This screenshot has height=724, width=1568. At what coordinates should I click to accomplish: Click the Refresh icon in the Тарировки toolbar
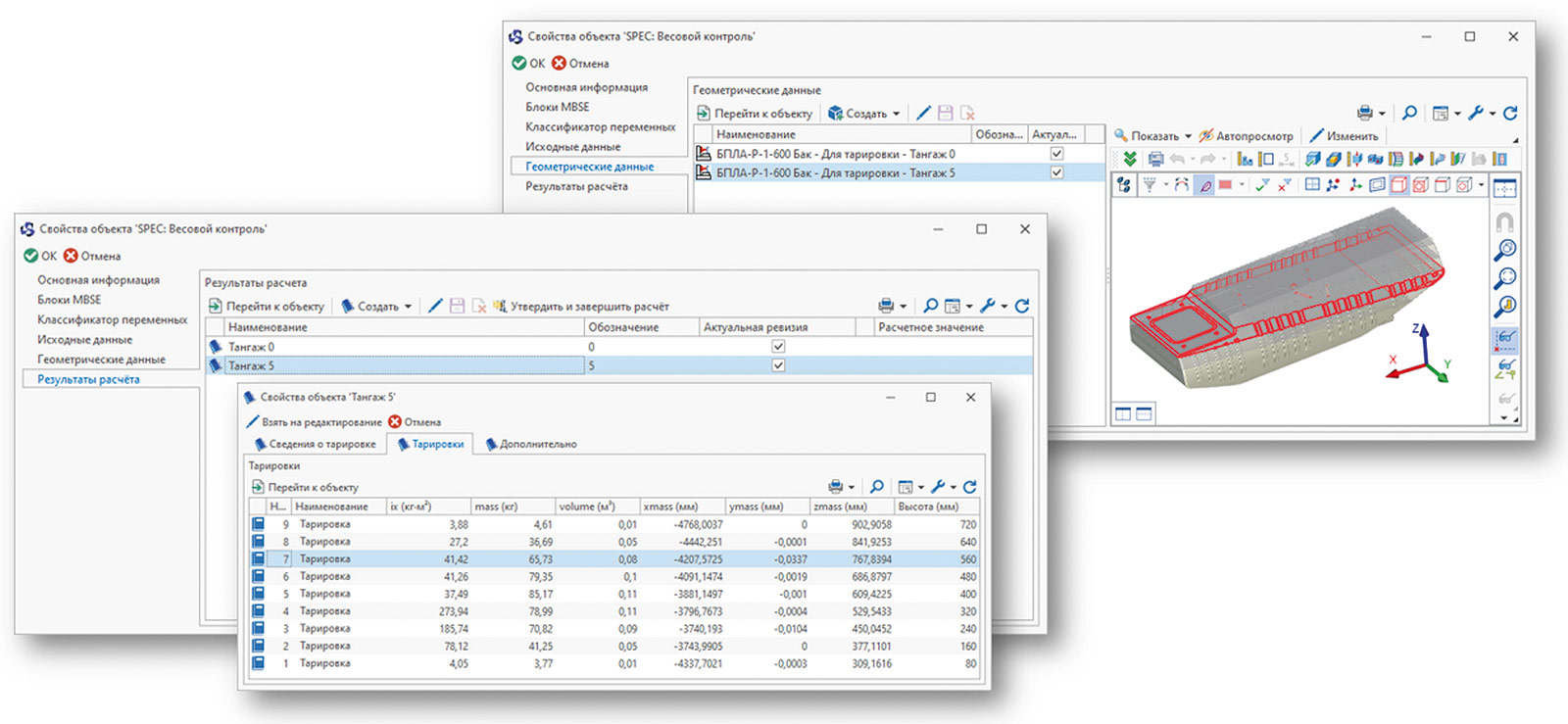click(x=969, y=487)
